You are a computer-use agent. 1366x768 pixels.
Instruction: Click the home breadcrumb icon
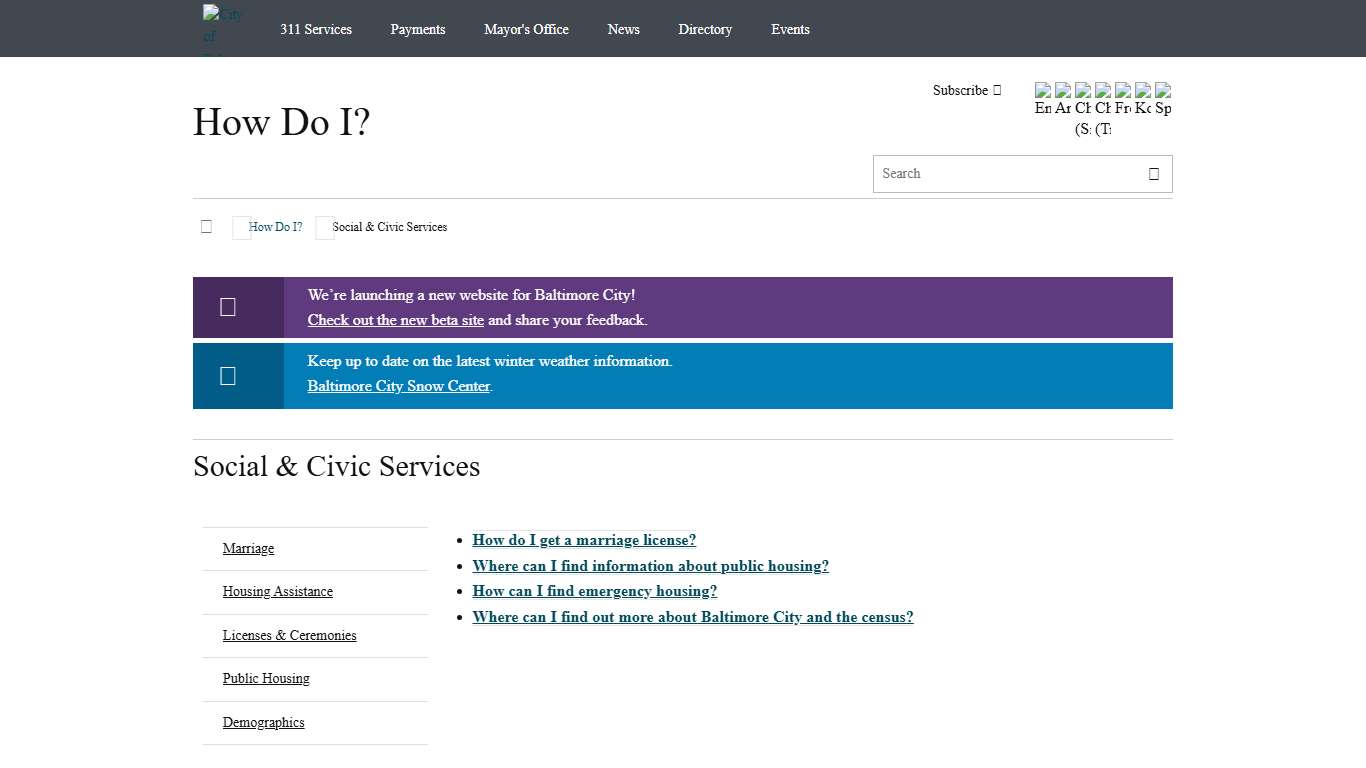206,226
